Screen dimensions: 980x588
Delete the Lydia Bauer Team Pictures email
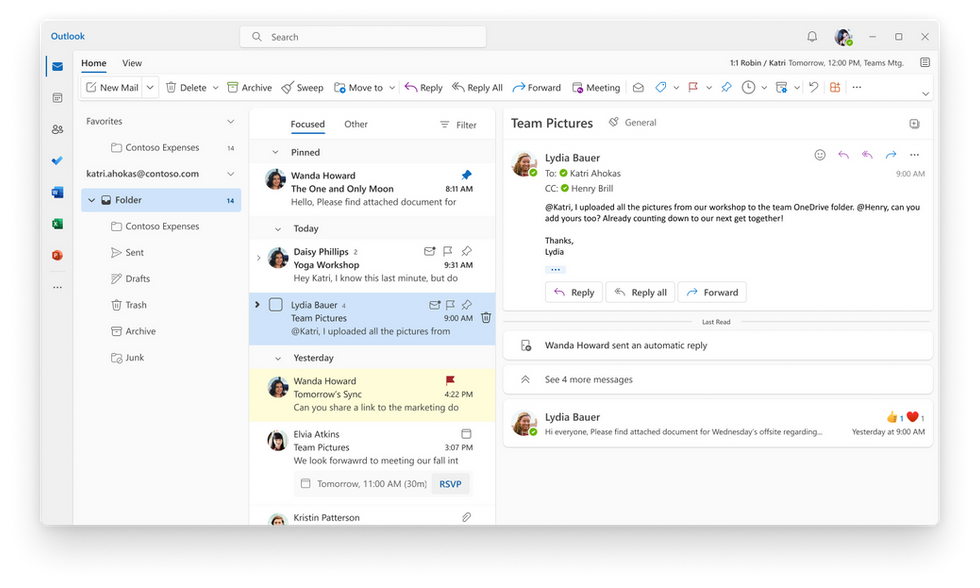click(486, 318)
